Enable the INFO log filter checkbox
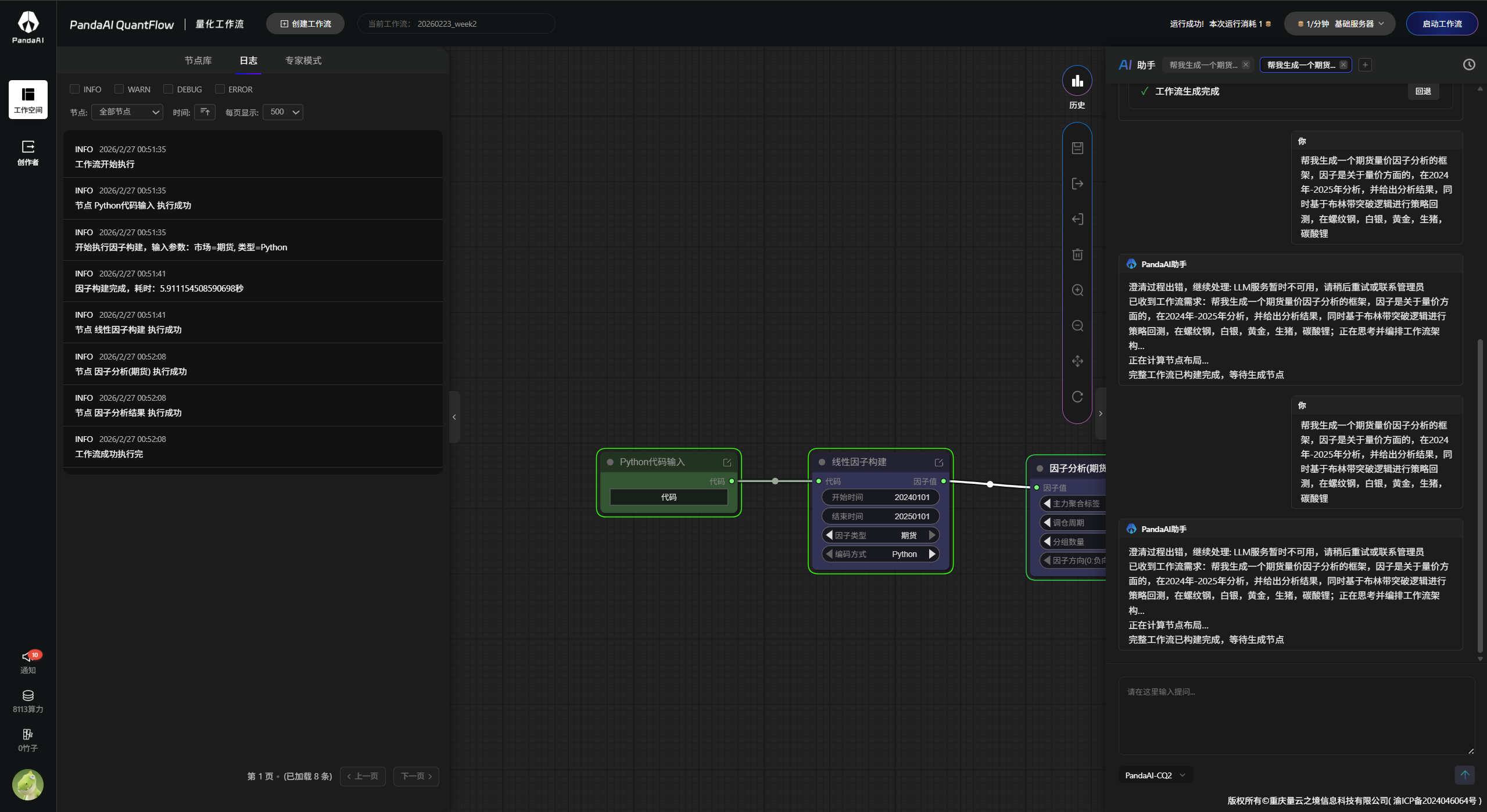The image size is (1487, 812). click(x=74, y=89)
